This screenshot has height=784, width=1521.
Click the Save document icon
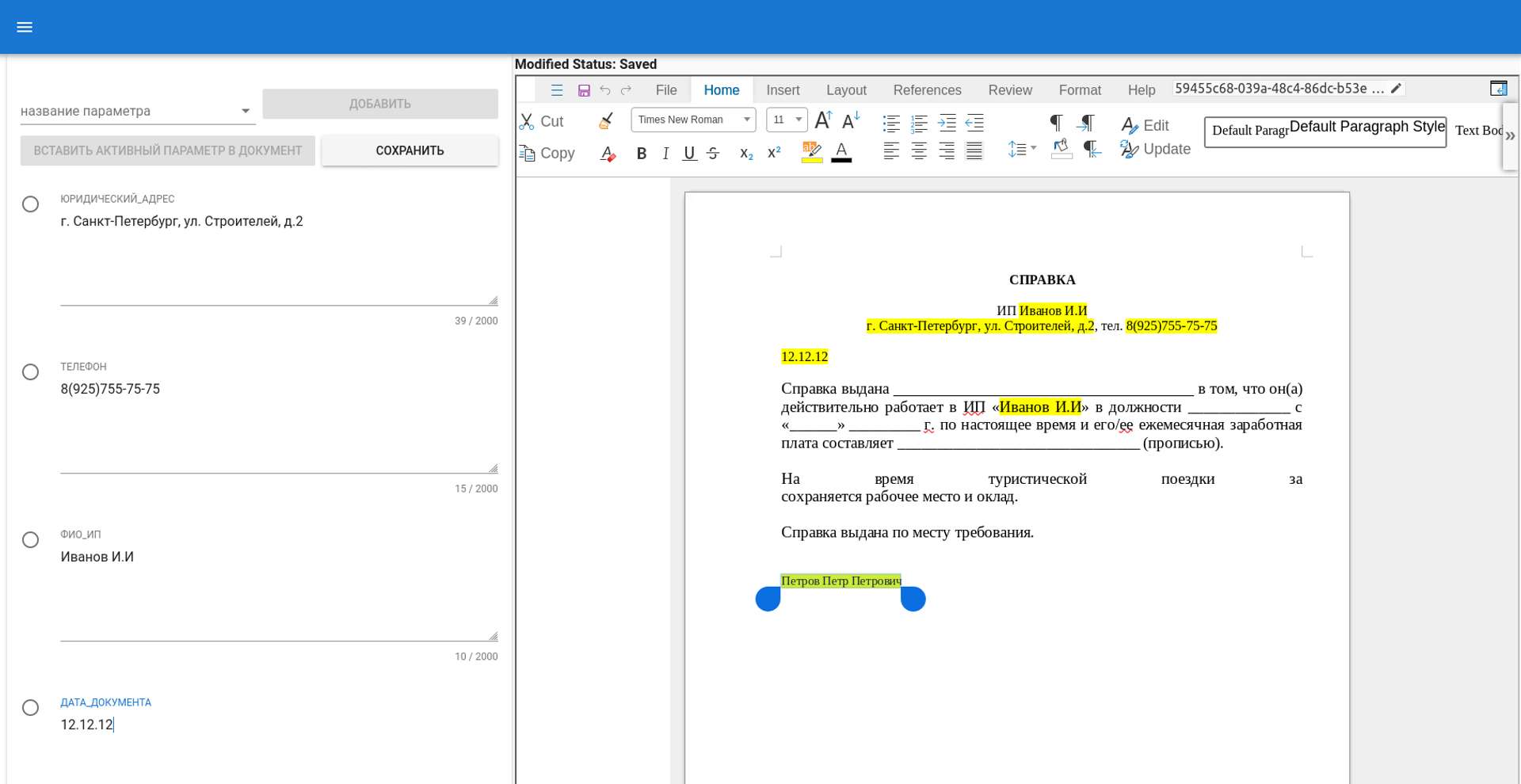(584, 90)
